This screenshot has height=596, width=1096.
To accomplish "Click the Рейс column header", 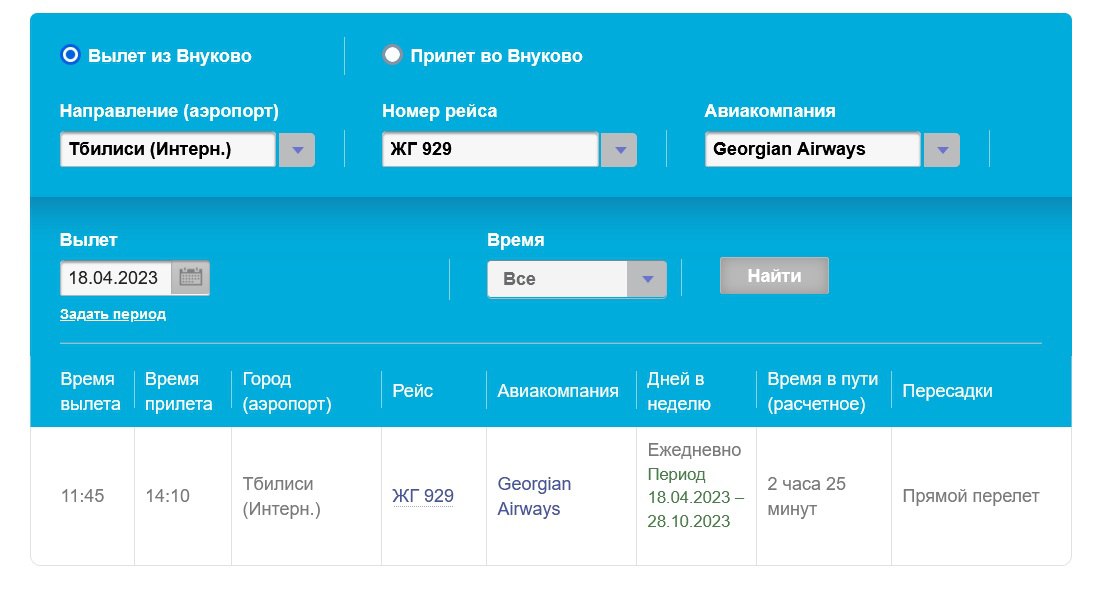I will coord(412,391).
